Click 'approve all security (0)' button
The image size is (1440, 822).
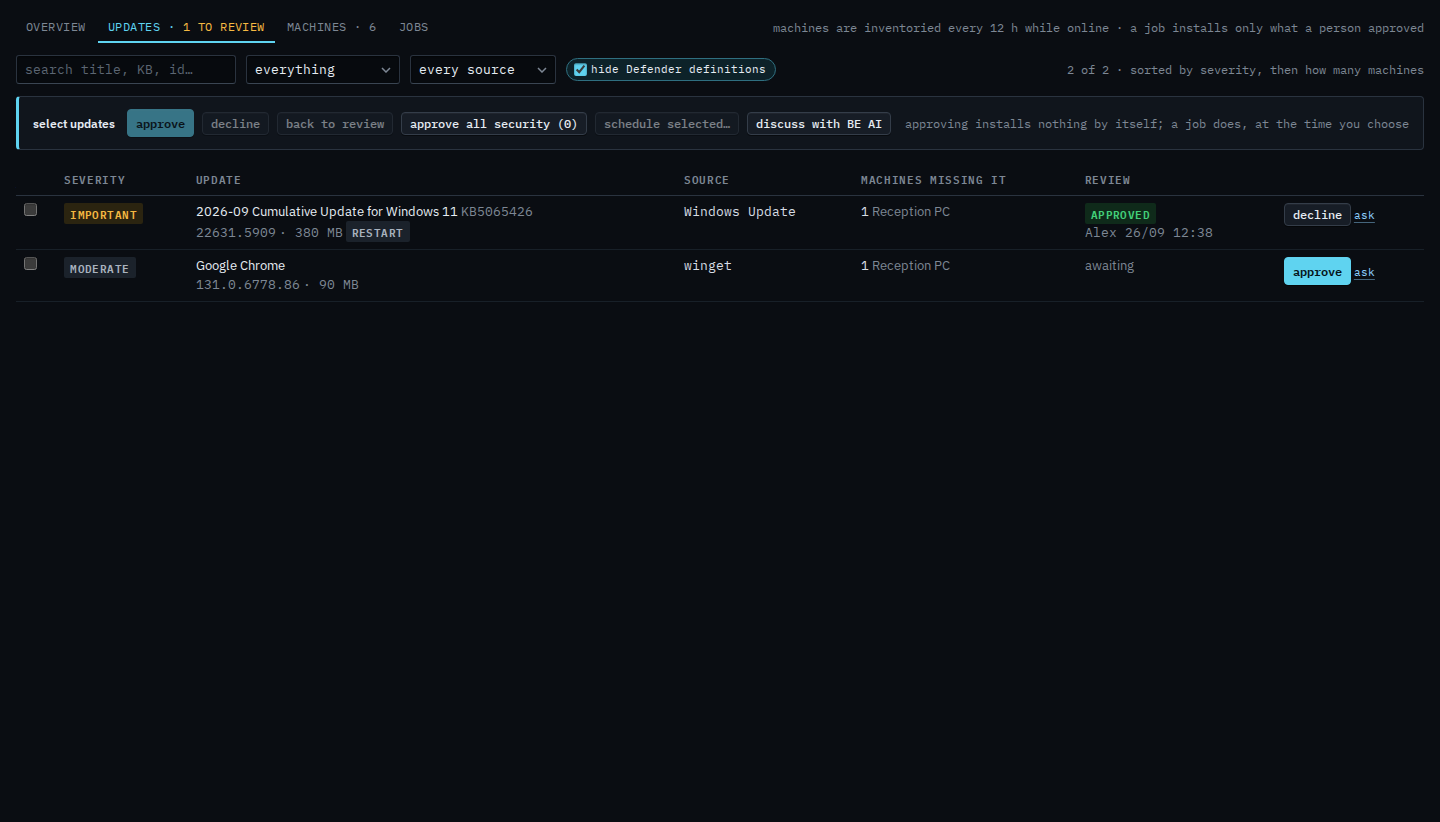click(494, 123)
